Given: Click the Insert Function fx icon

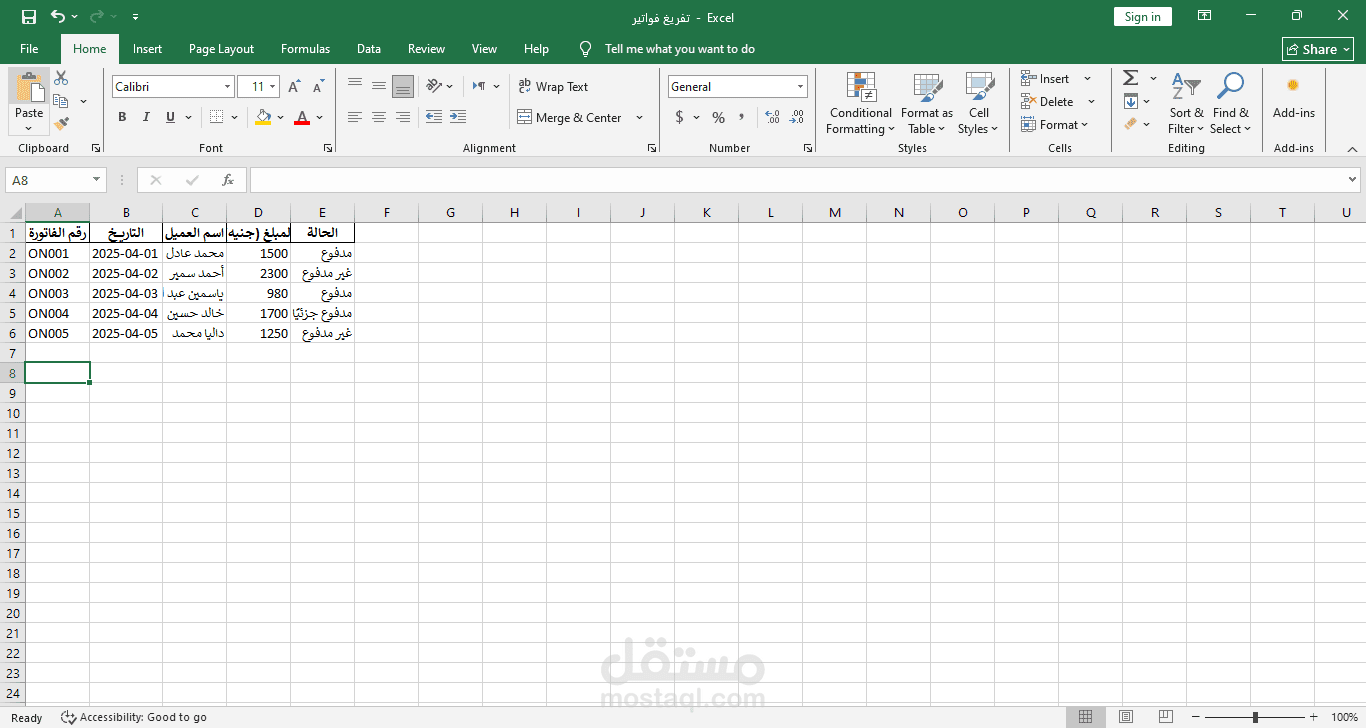Looking at the screenshot, I should pyautogui.click(x=228, y=180).
